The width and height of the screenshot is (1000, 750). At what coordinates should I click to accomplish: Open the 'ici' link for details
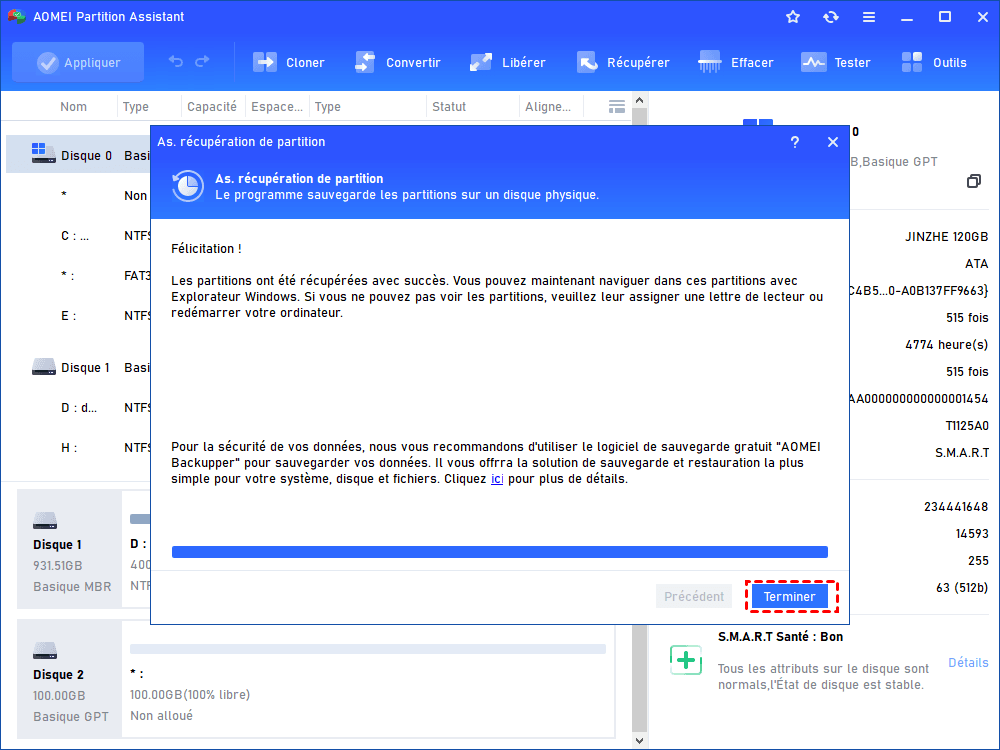pyautogui.click(x=497, y=479)
